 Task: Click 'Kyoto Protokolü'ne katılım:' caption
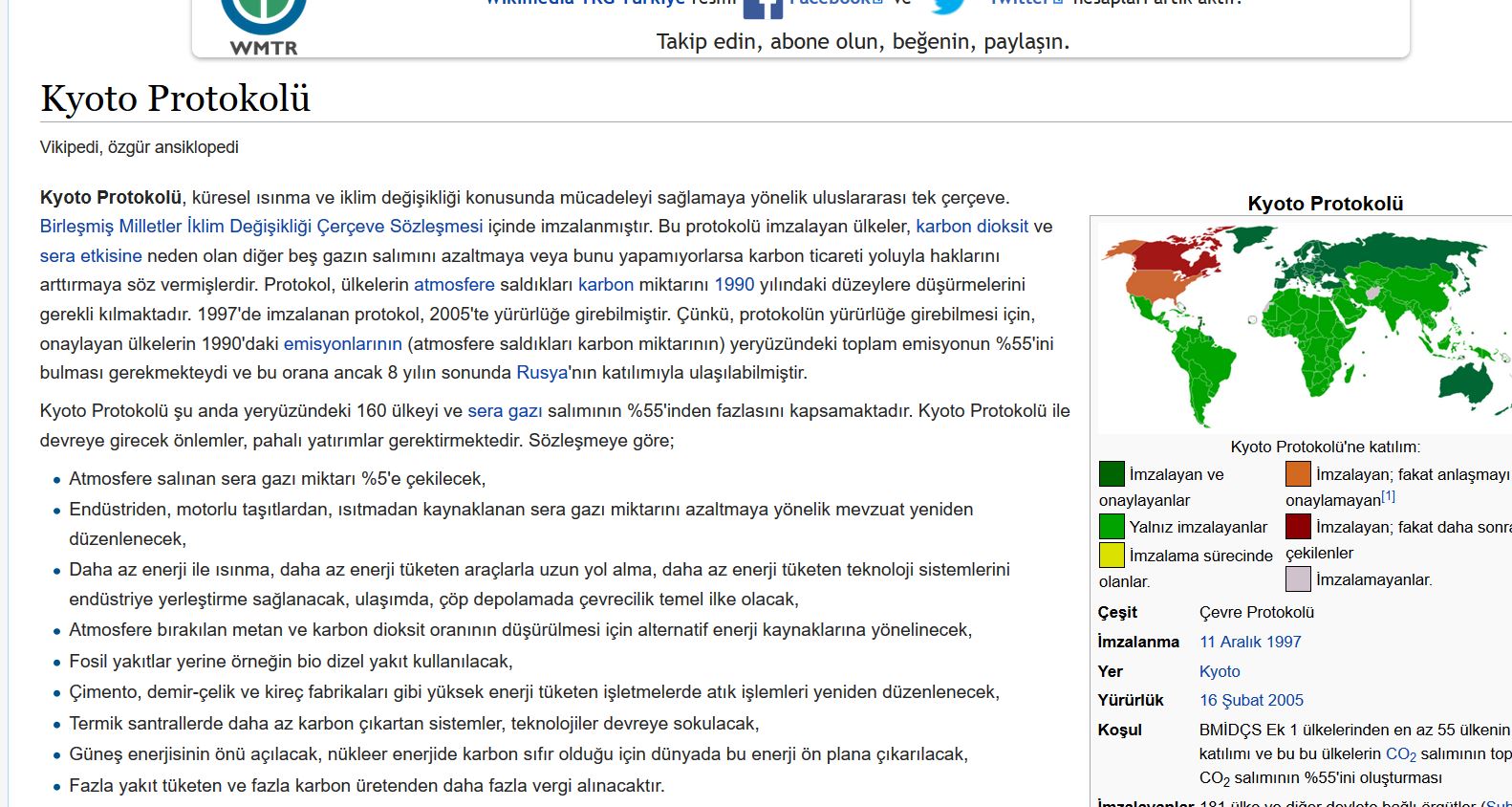pyautogui.click(x=1325, y=447)
